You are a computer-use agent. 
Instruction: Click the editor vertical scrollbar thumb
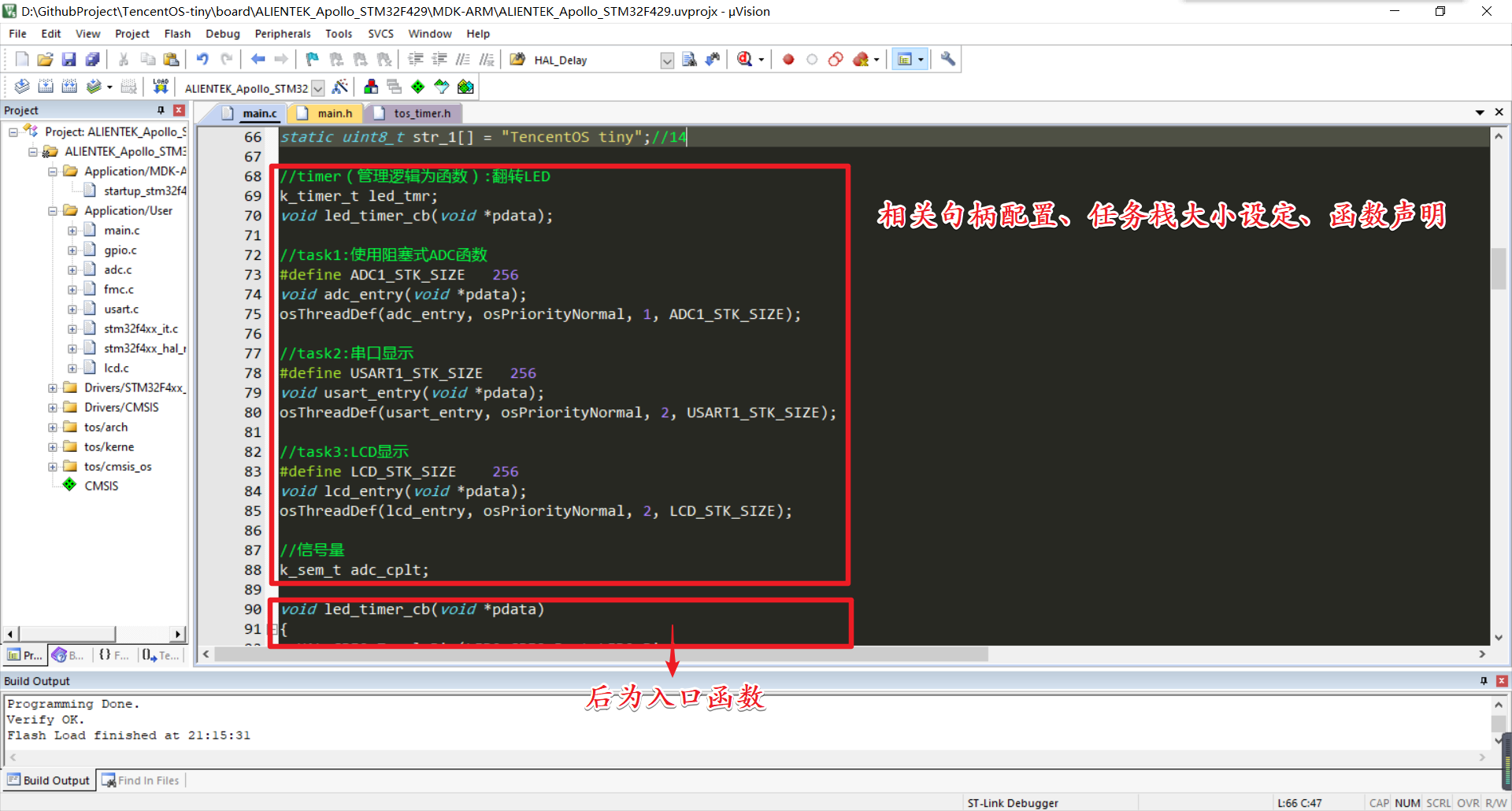(1499, 268)
